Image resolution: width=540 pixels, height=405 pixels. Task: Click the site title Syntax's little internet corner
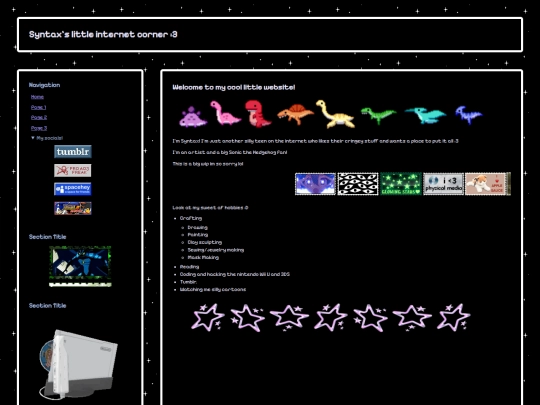103,34
